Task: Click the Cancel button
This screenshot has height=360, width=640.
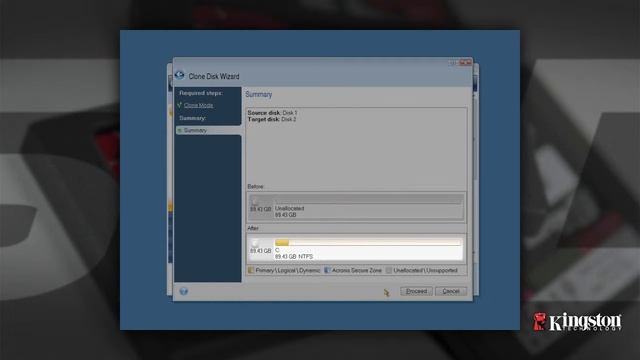Action: click(451, 291)
